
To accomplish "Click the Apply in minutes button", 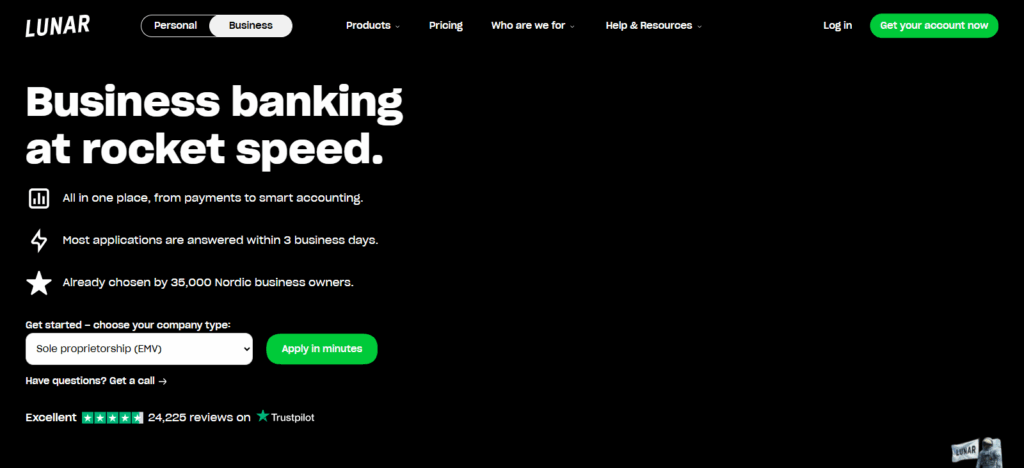I will (x=322, y=349).
